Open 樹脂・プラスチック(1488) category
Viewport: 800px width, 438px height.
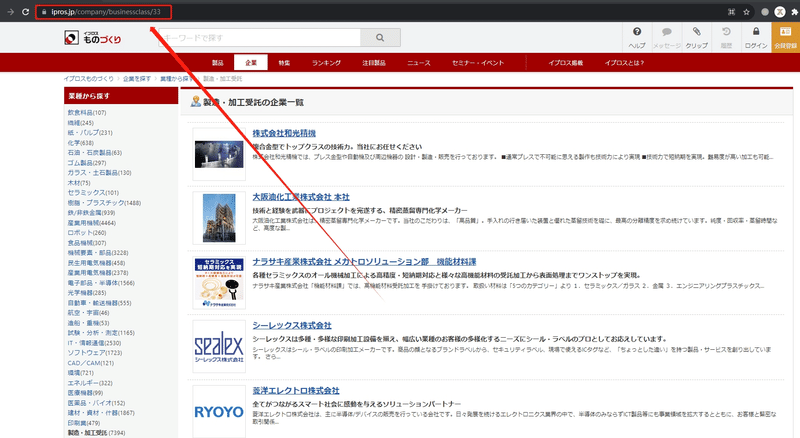(104, 203)
